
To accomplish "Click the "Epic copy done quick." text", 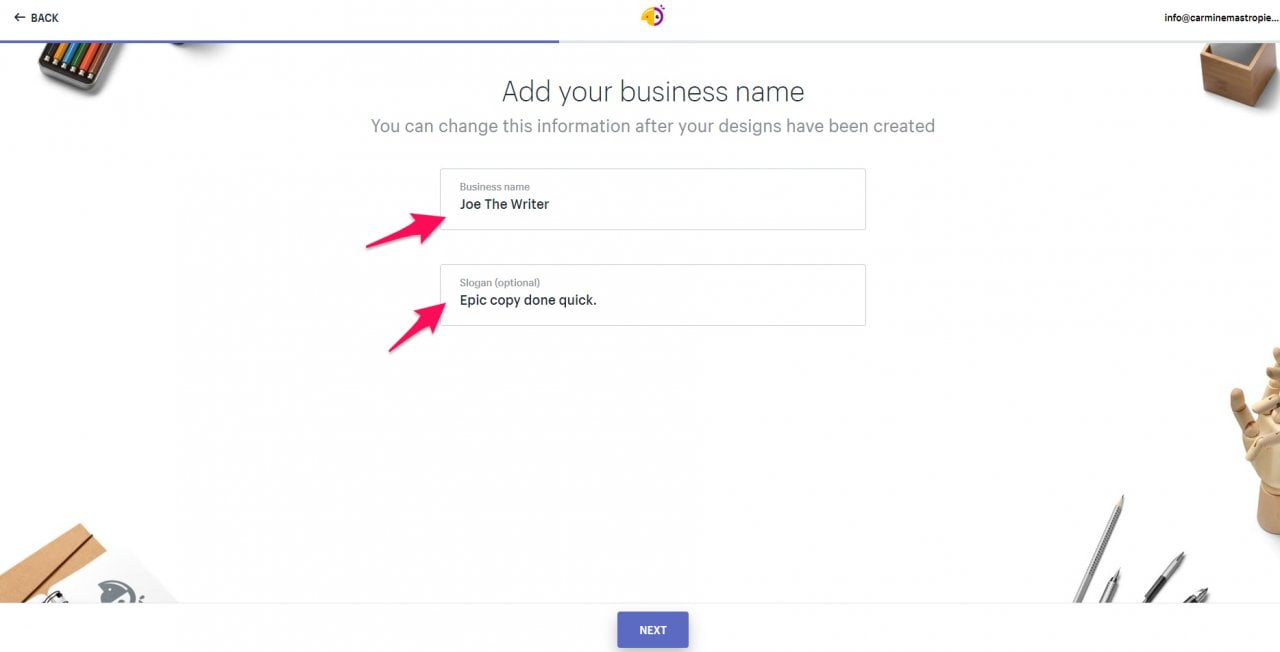I will 527,300.
